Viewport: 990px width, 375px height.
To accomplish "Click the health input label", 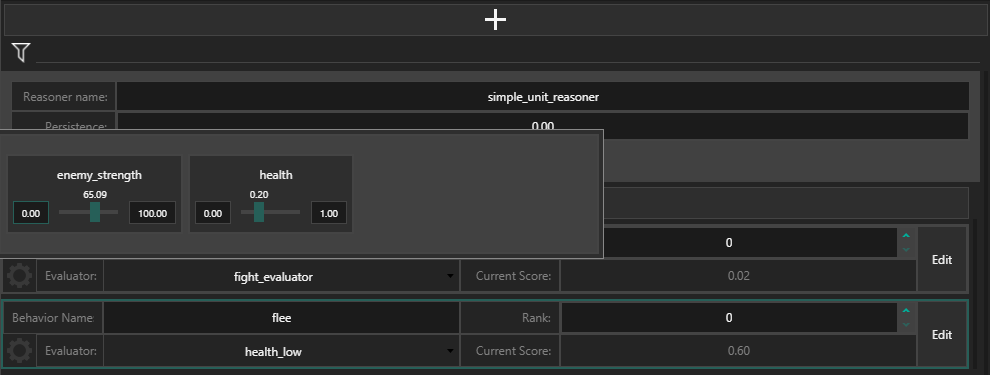I will click(x=276, y=175).
